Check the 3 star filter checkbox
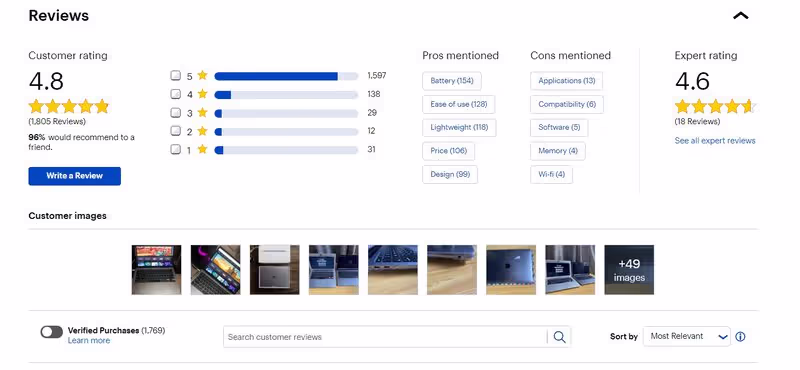This screenshot has width=800, height=370. pyautogui.click(x=176, y=112)
